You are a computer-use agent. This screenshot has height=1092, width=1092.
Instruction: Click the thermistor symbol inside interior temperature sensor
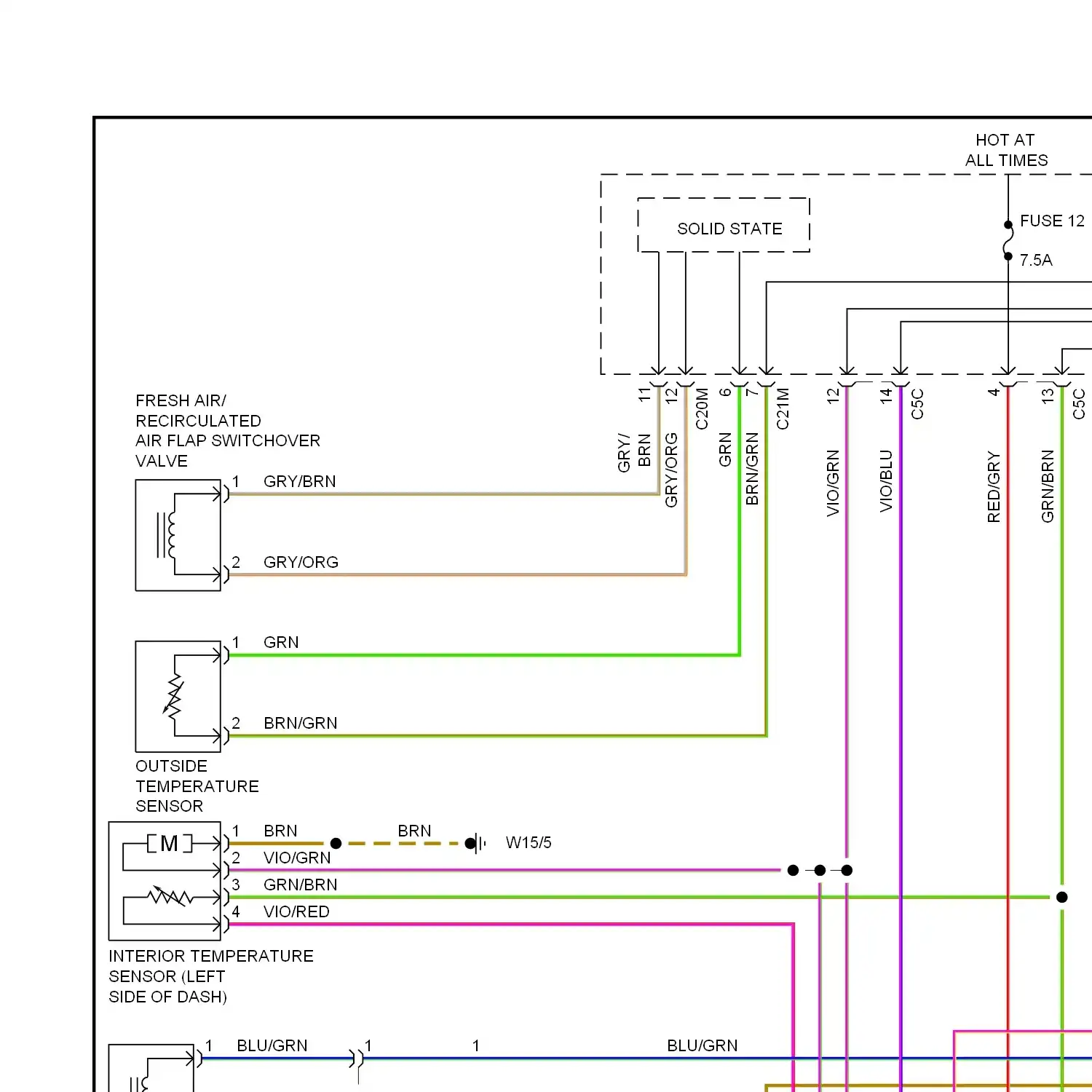[x=170, y=896]
